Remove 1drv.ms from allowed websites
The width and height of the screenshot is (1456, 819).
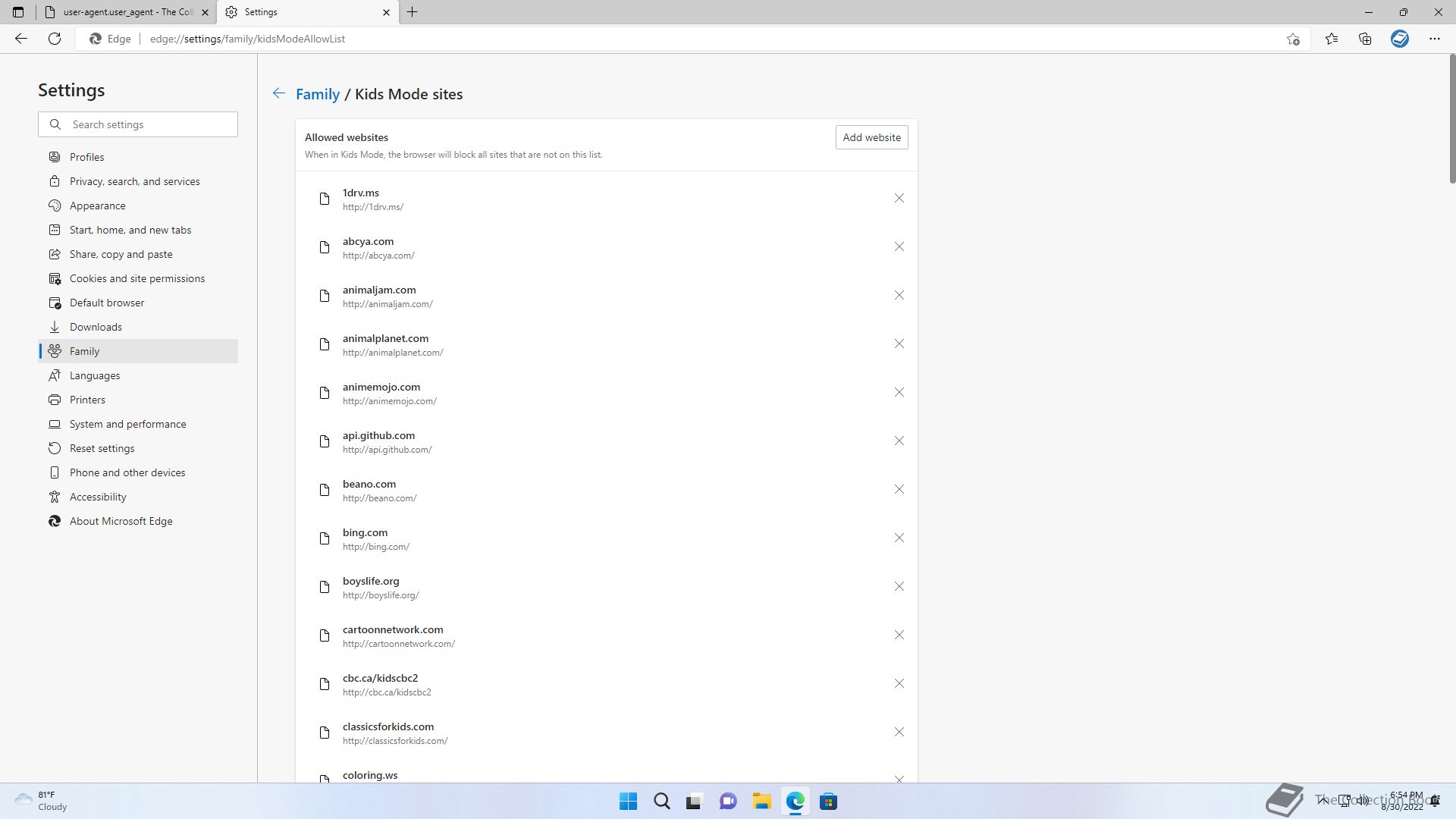tap(899, 199)
